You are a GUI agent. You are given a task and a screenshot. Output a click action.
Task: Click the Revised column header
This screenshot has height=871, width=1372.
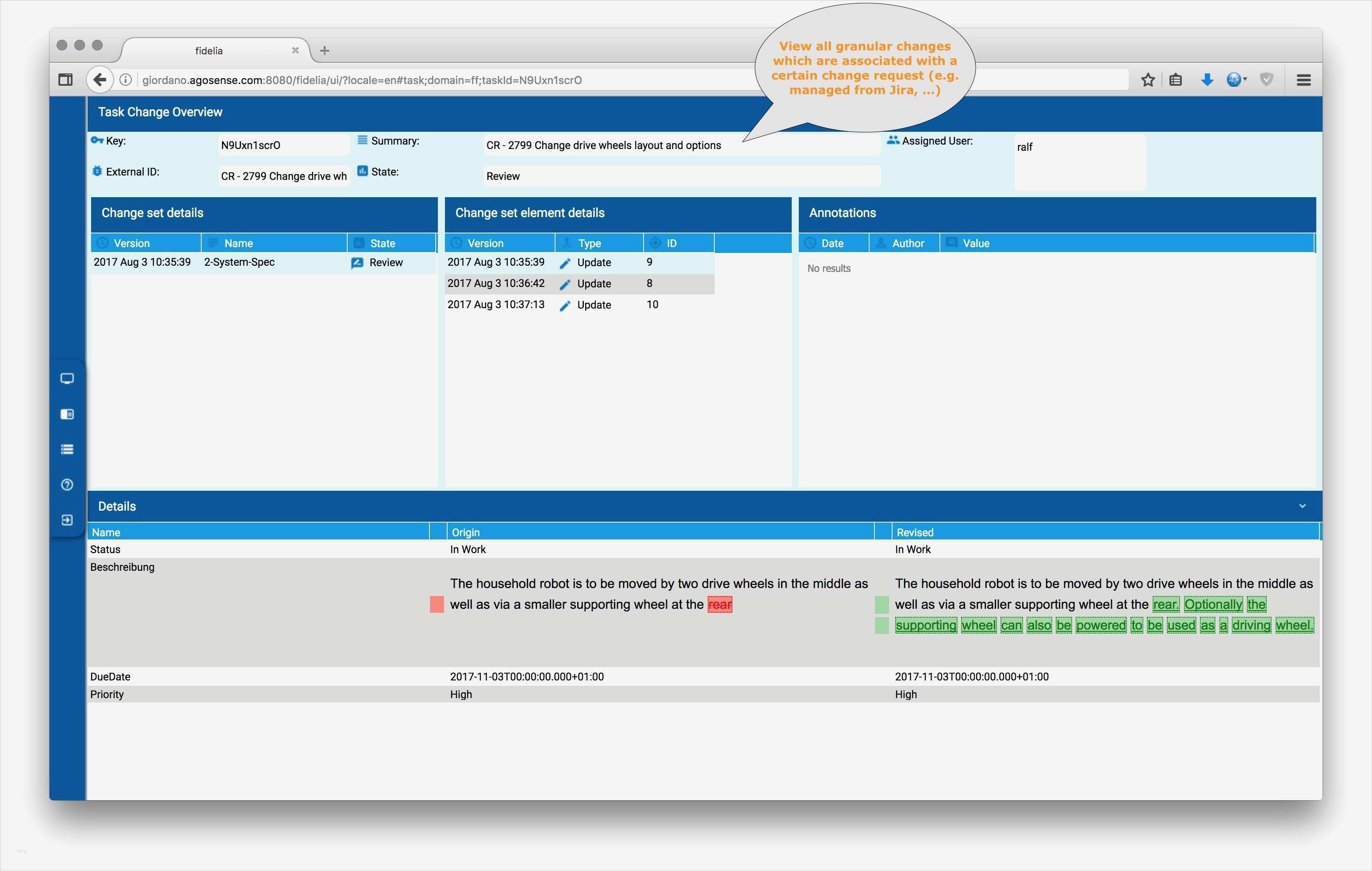pyautogui.click(x=915, y=532)
